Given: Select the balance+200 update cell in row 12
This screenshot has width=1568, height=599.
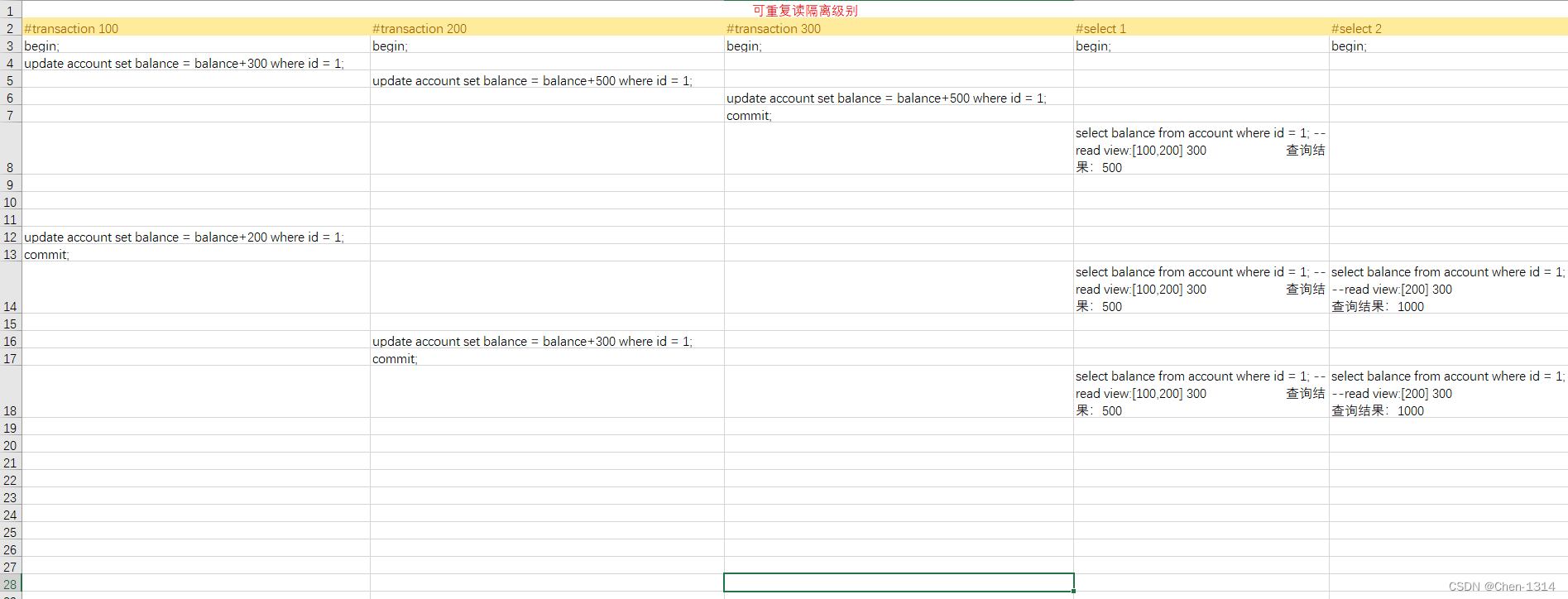Looking at the screenshot, I should click(x=196, y=236).
